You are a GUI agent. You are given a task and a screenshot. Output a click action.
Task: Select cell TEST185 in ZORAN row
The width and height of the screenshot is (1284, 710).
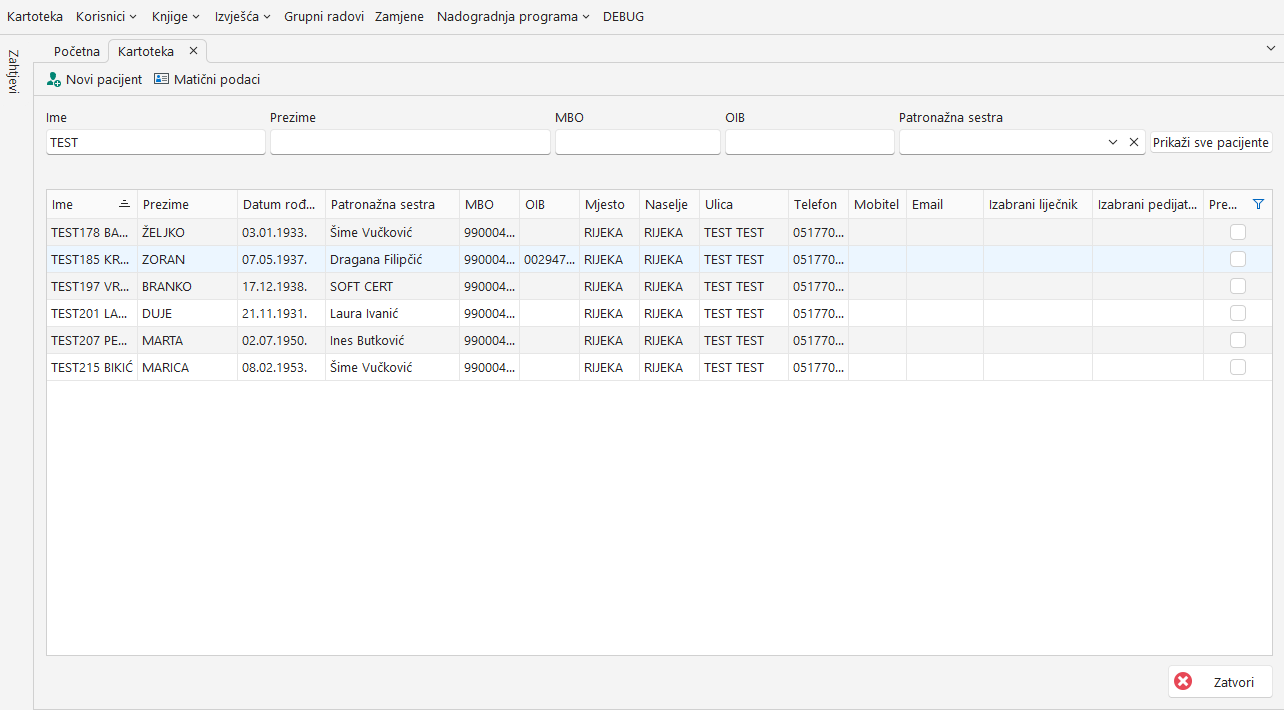[x=92, y=259]
